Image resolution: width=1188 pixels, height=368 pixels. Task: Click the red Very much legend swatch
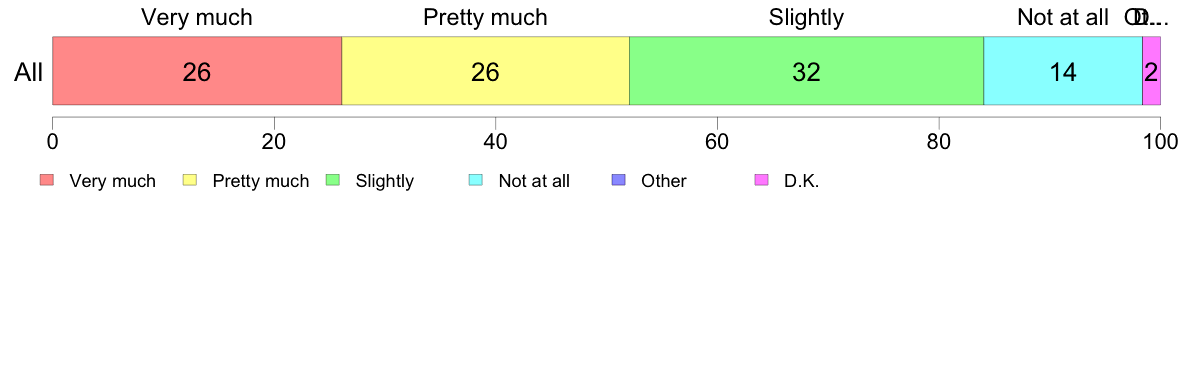47,180
